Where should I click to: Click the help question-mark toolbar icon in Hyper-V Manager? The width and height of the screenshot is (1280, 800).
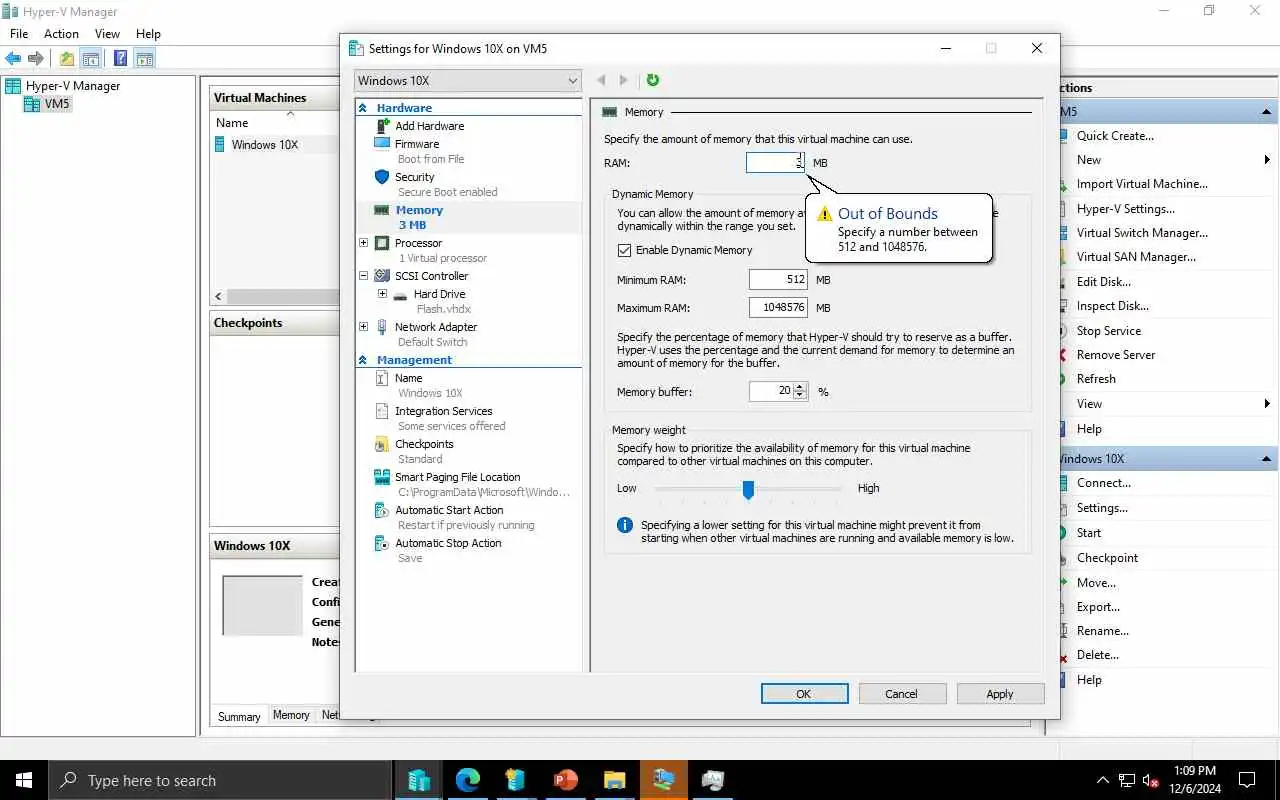120,59
